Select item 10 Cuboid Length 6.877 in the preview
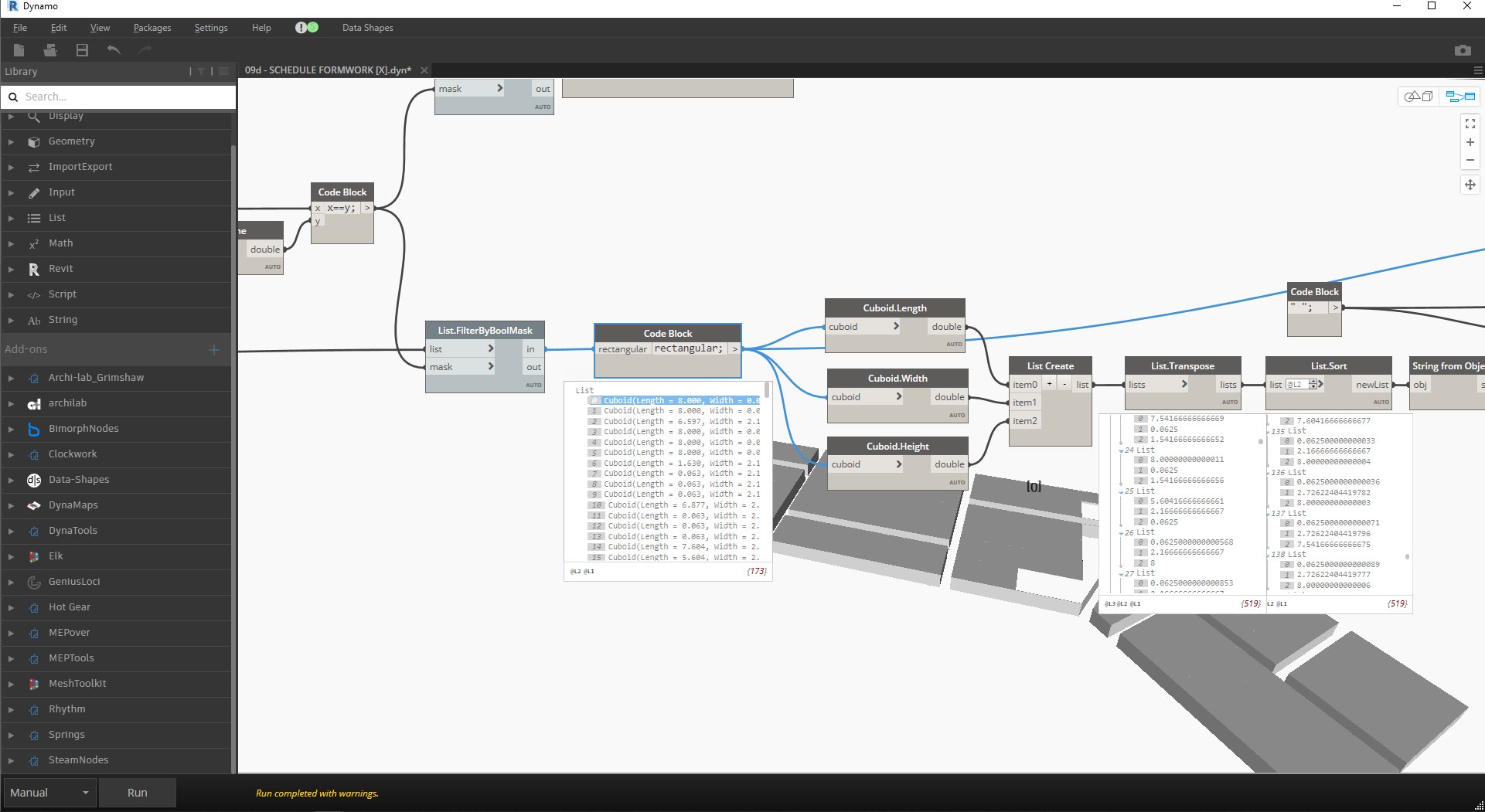Image resolution: width=1485 pixels, height=812 pixels. click(x=673, y=505)
